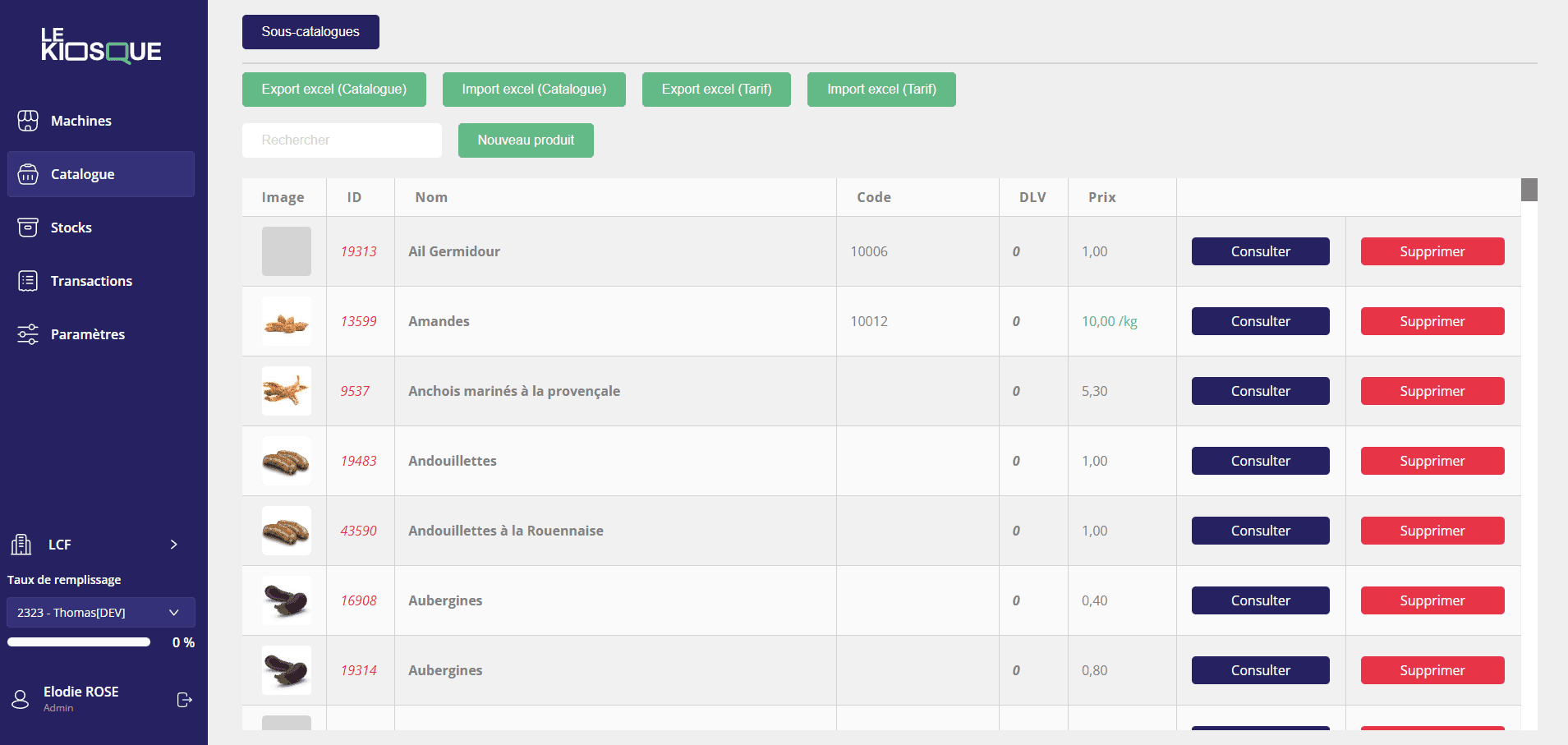Image resolution: width=1568 pixels, height=745 pixels.
Task: Click Export excel (Catalogue)
Action: tap(334, 90)
